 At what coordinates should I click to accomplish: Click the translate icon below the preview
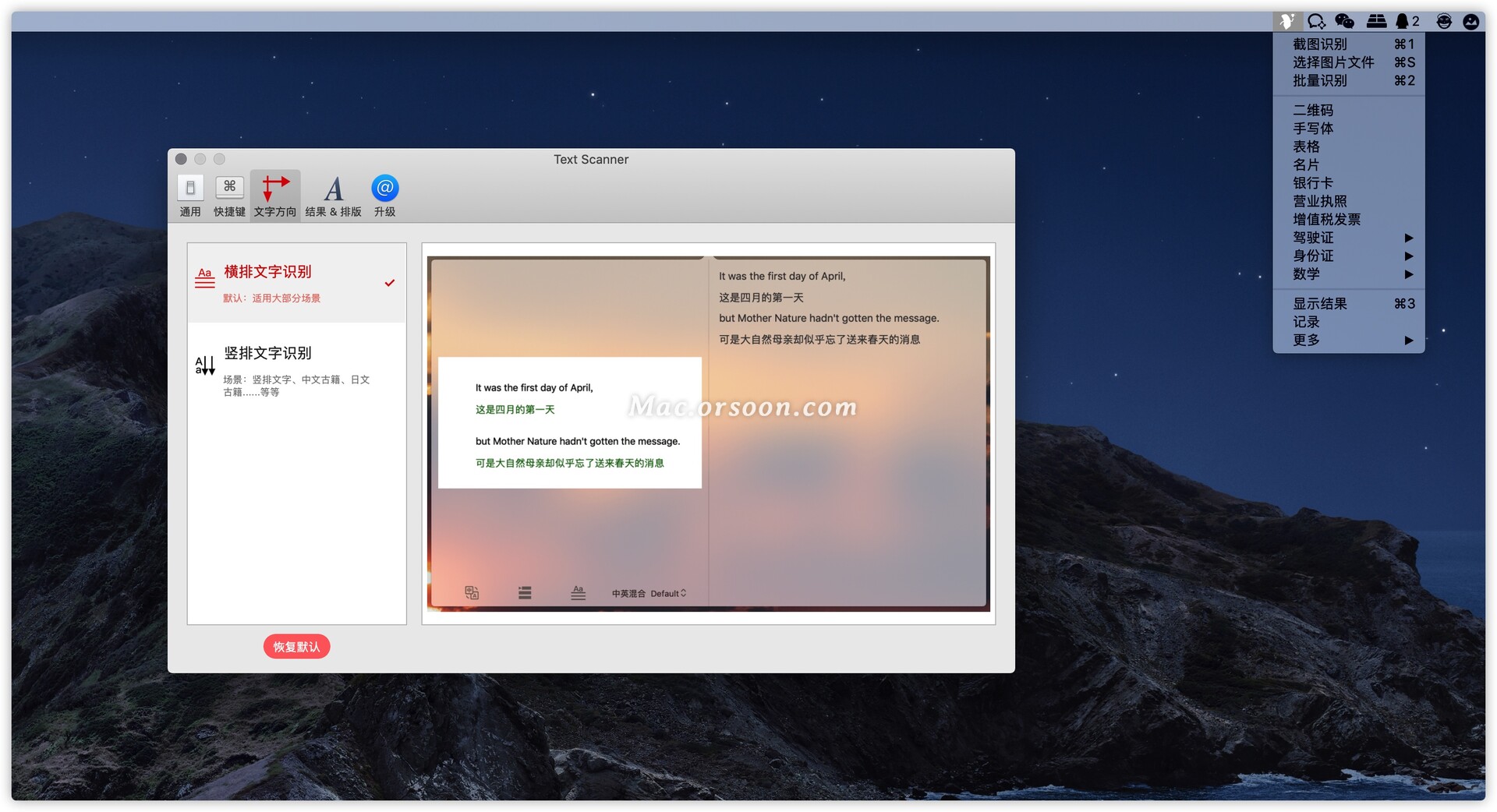click(471, 592)
